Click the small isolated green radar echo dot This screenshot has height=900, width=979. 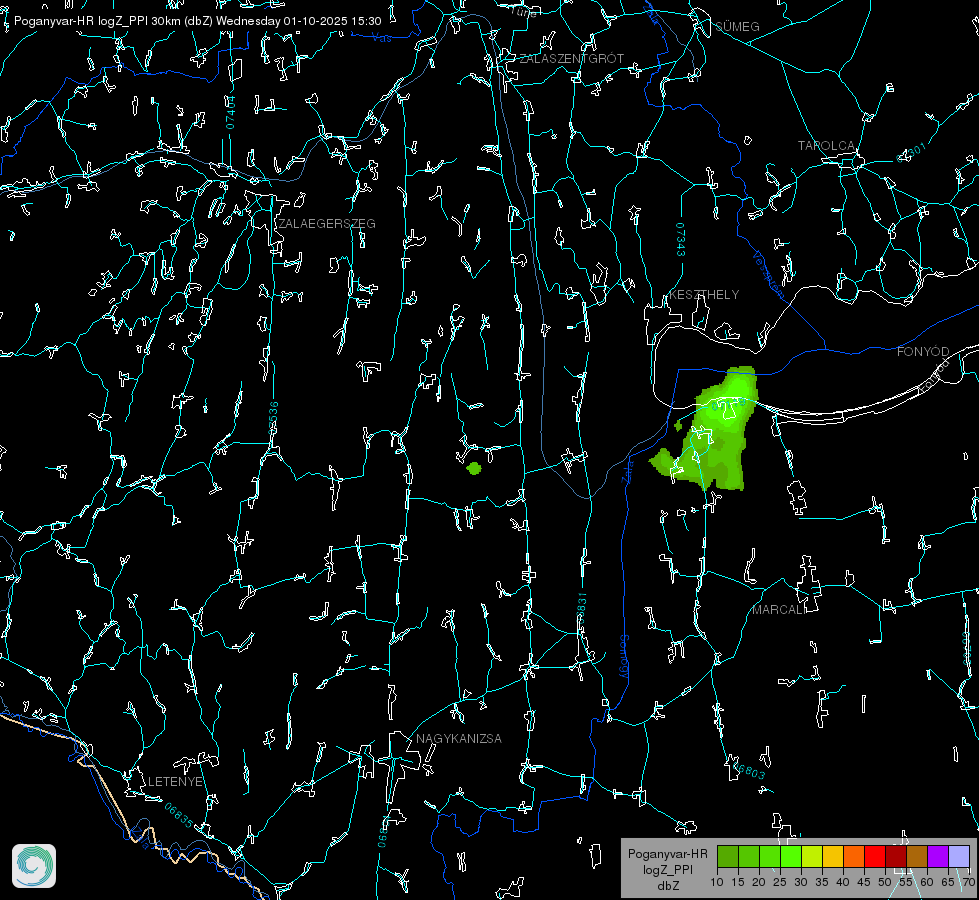(x=474, y=468)
